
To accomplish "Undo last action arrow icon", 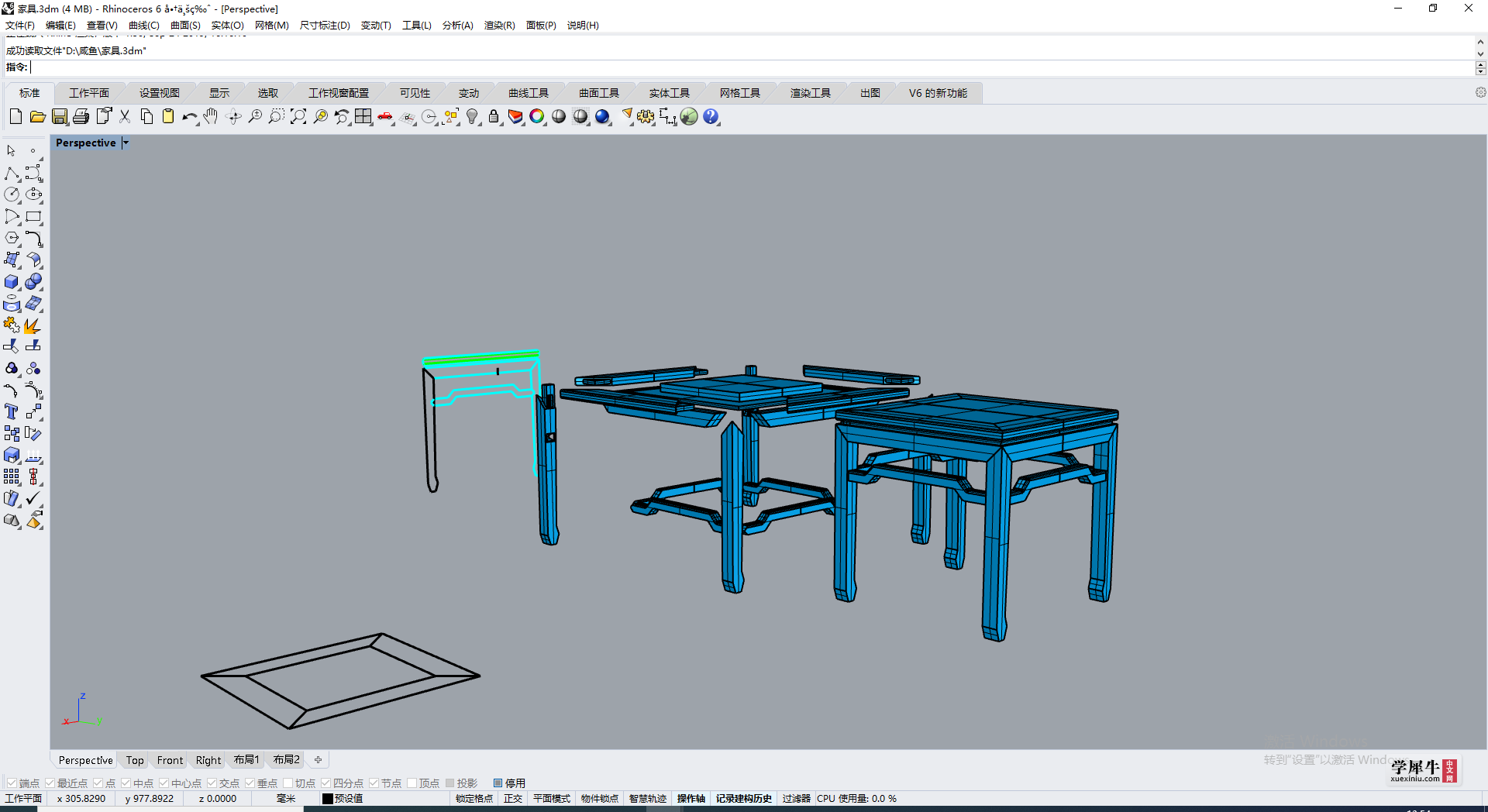I will 190,117.
